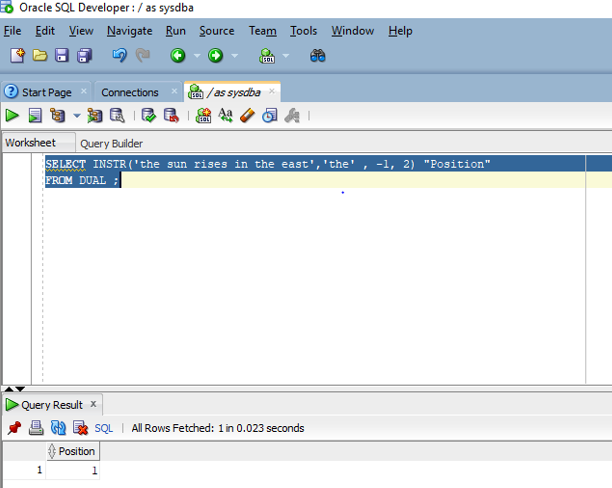Expand the Explain Plan dropdown arrow
Image resolution: width=612 pixels, height=488 pixels.
(77, 116)
